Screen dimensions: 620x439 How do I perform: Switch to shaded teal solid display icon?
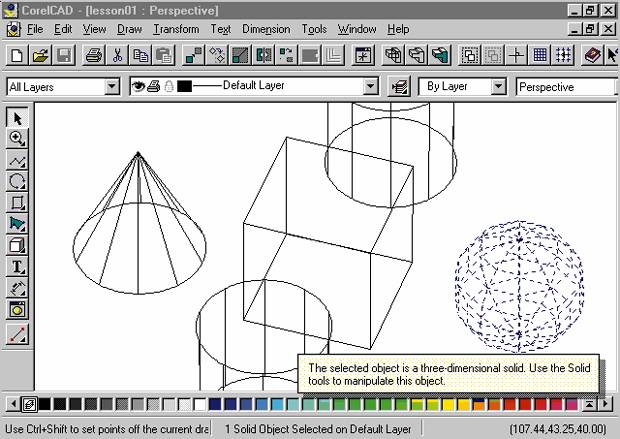click(440, 55)
